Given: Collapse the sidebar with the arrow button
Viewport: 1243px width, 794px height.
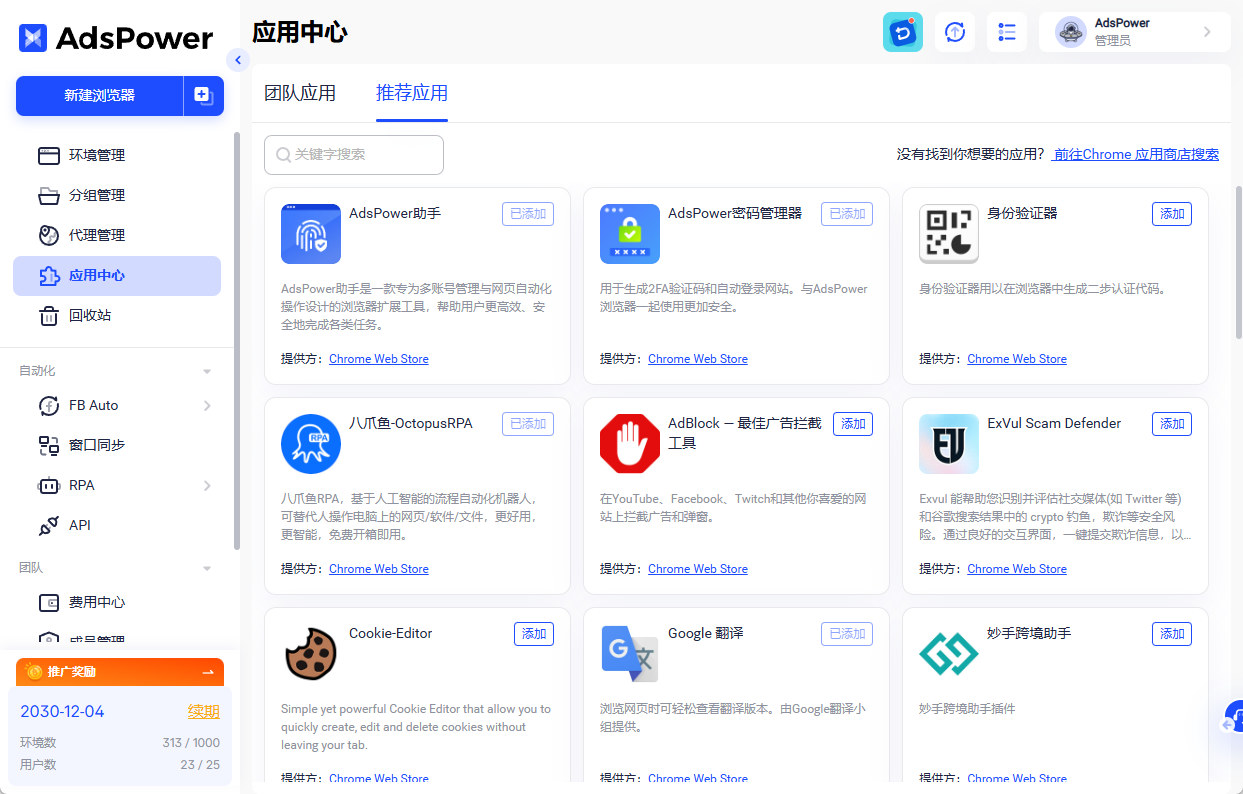Looking at the screenshot, I should coord(237,60).
